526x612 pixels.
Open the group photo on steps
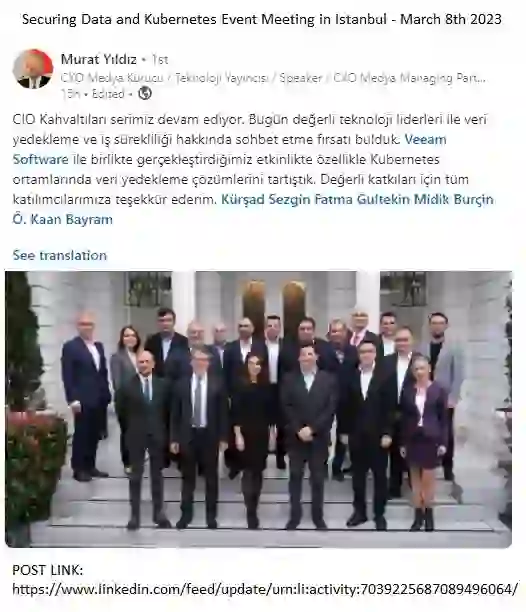click(258, 409)
